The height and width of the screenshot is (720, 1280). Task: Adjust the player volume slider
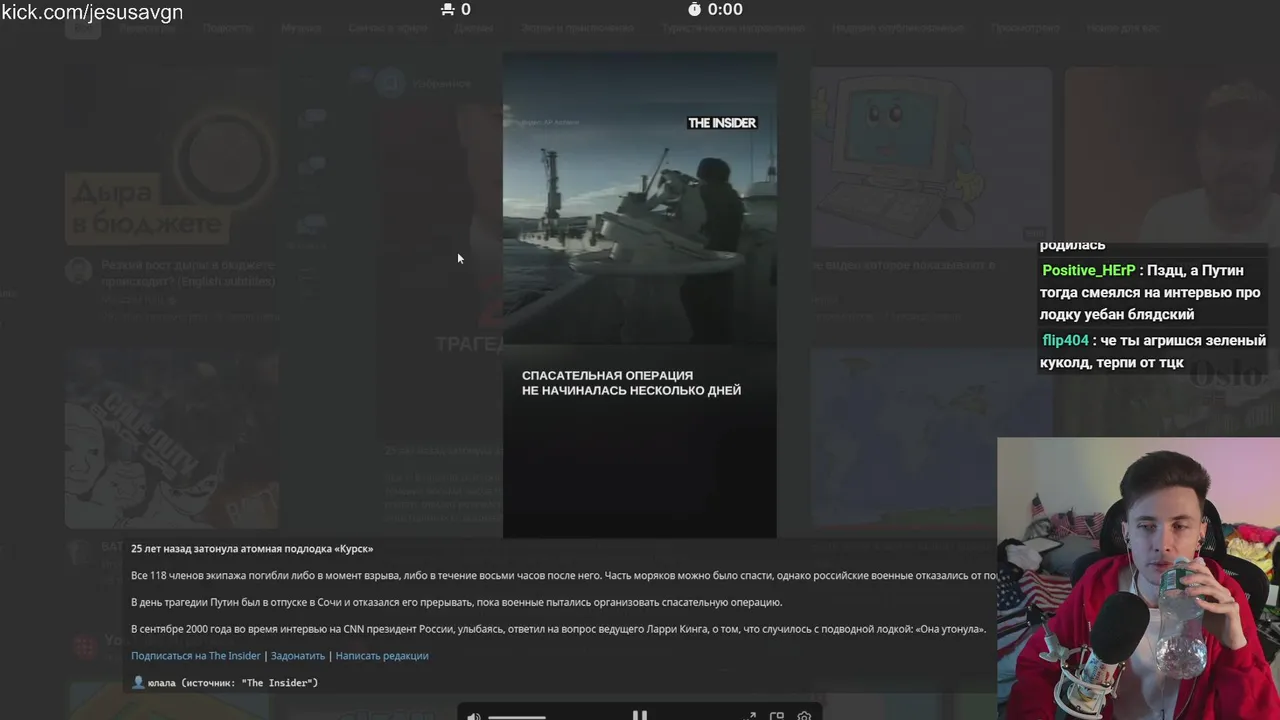pyautogui.click(x=517, y=716)
